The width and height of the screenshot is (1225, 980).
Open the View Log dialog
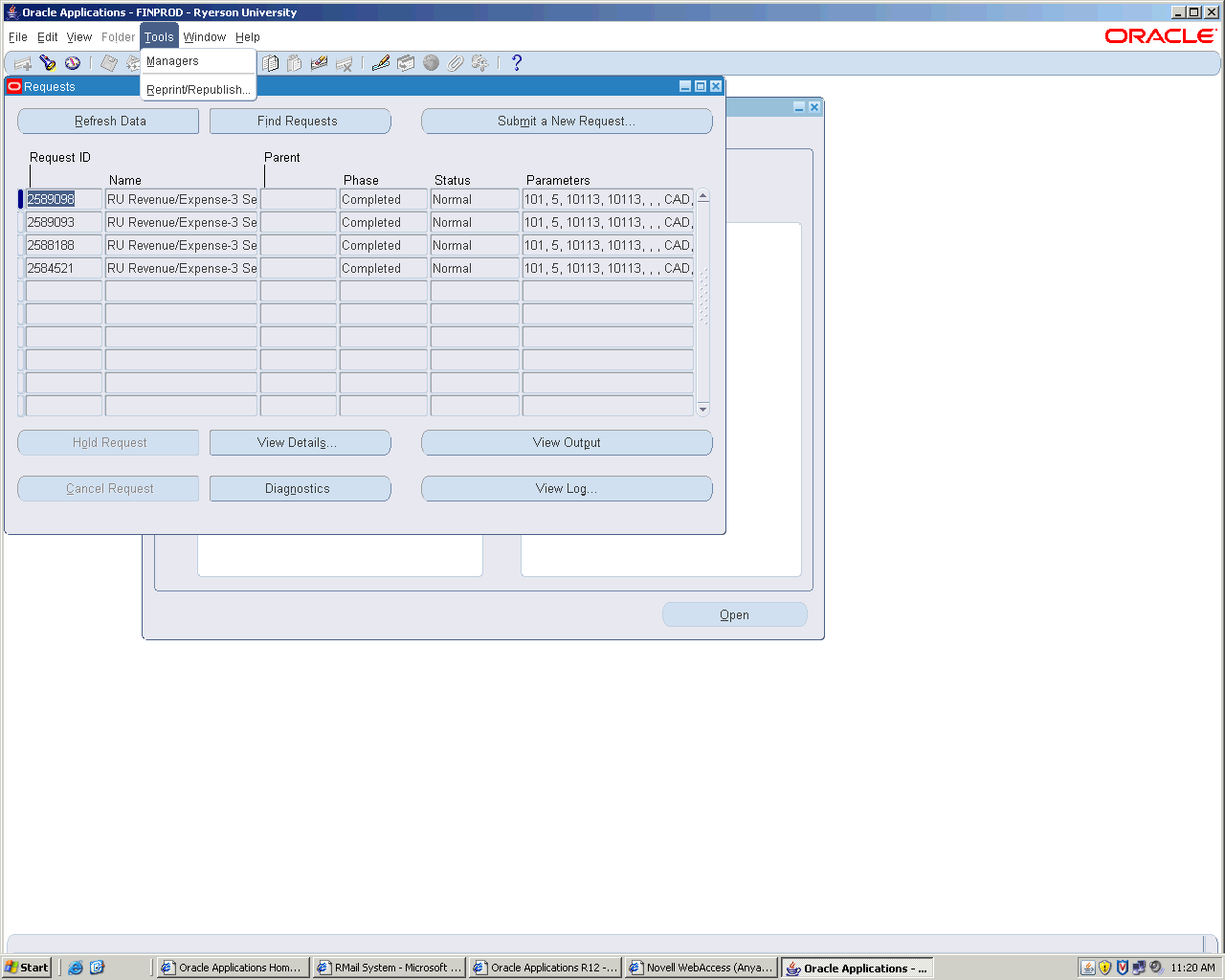567,489
